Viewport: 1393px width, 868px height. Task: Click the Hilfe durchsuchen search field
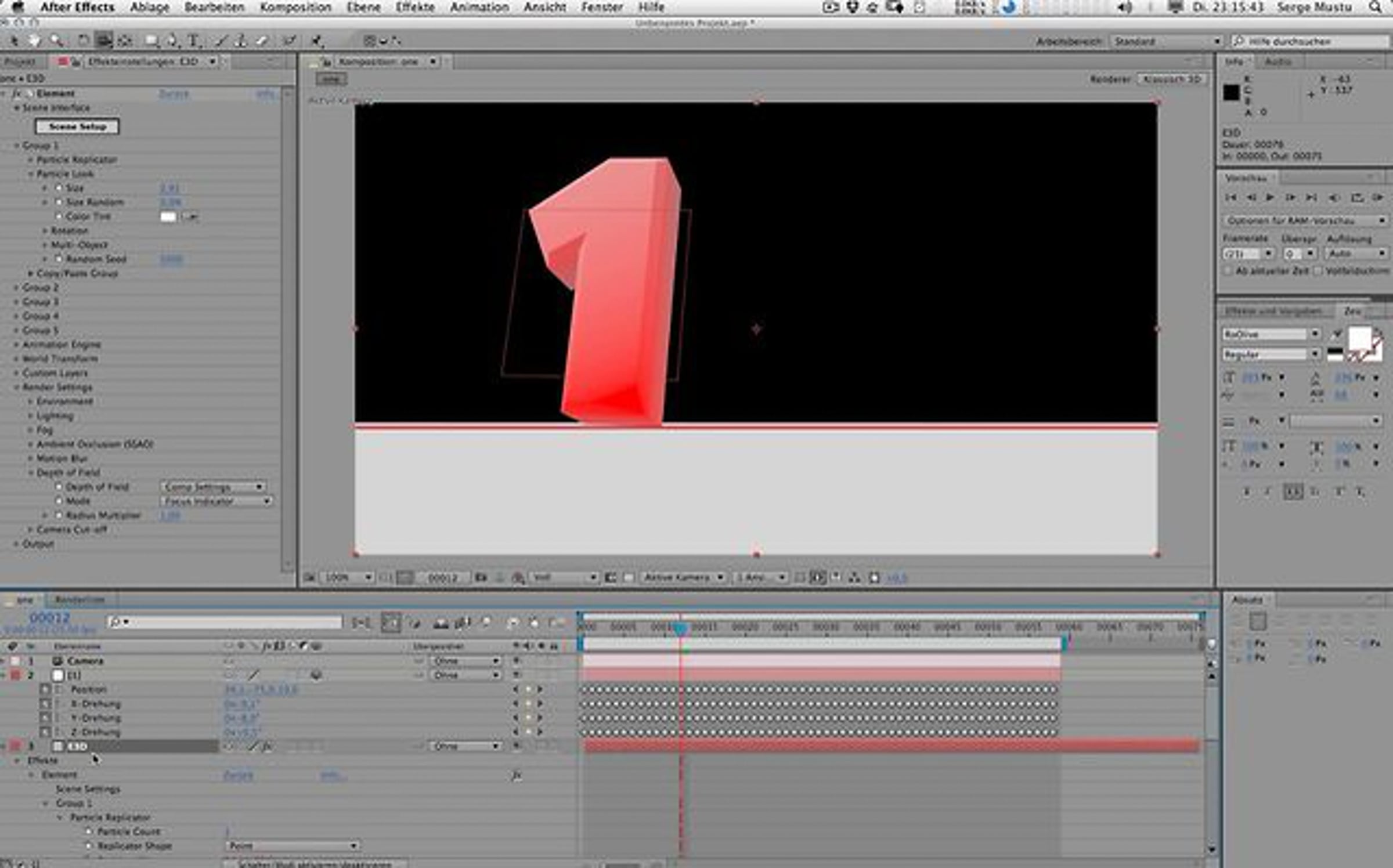1310,41
